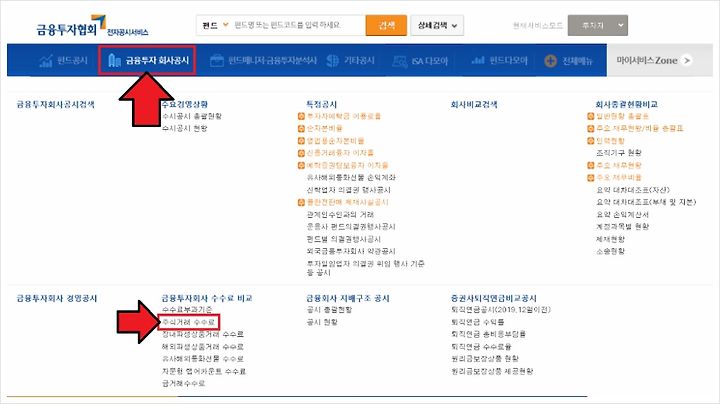The height and width of the screenshot is (404, 720).
Task: Open 외국금융투자회사 약관공시 link
Action: click(x=351, y=251)
